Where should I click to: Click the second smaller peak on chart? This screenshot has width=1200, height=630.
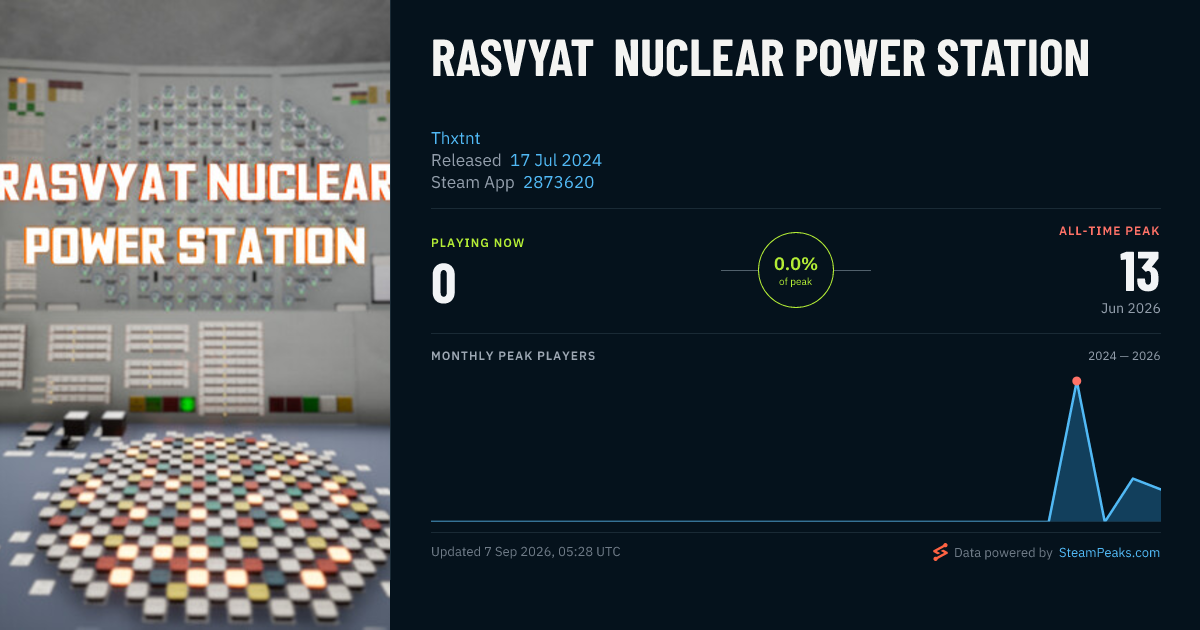(x=1133, y=479)
